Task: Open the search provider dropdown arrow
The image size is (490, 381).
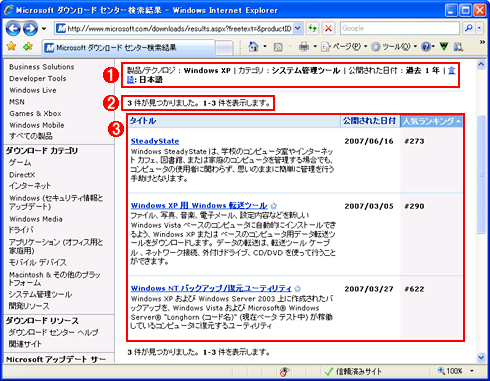Action: tap(479, 28)
